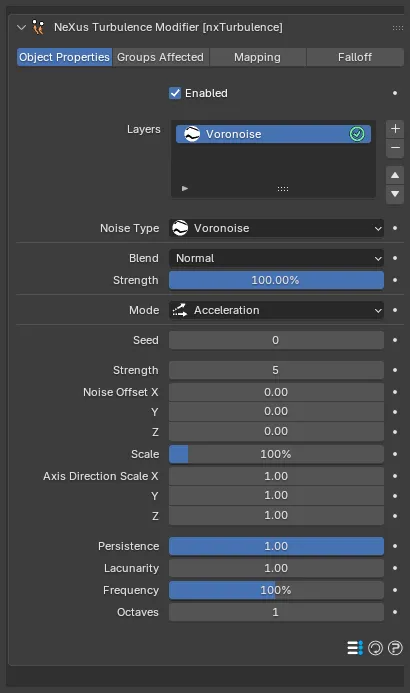This screenshot has height=693, width=410.
Task: Click the animate dot next to Frequency
Action: point(395,590)
